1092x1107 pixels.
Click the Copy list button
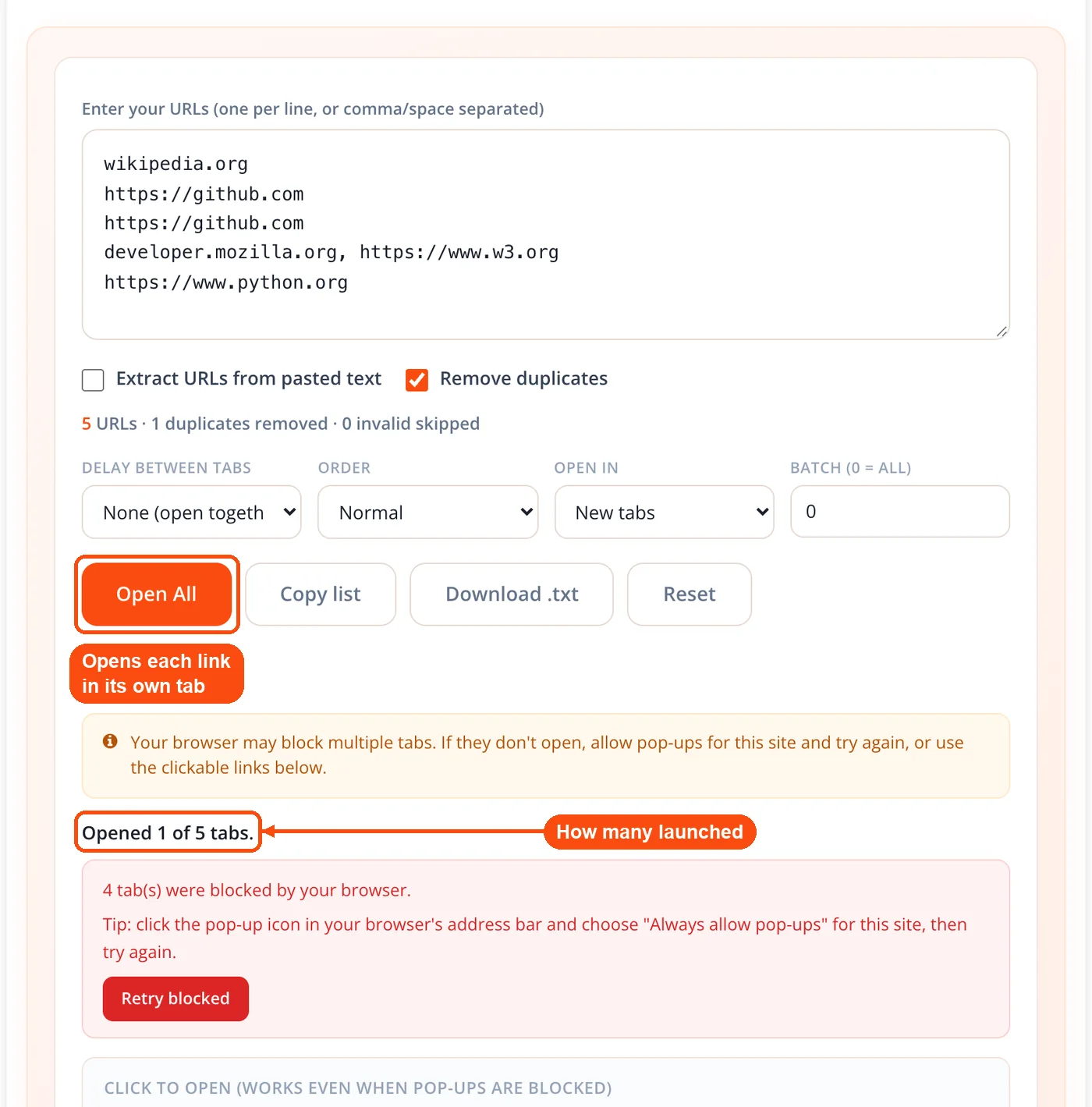[321, 594]
